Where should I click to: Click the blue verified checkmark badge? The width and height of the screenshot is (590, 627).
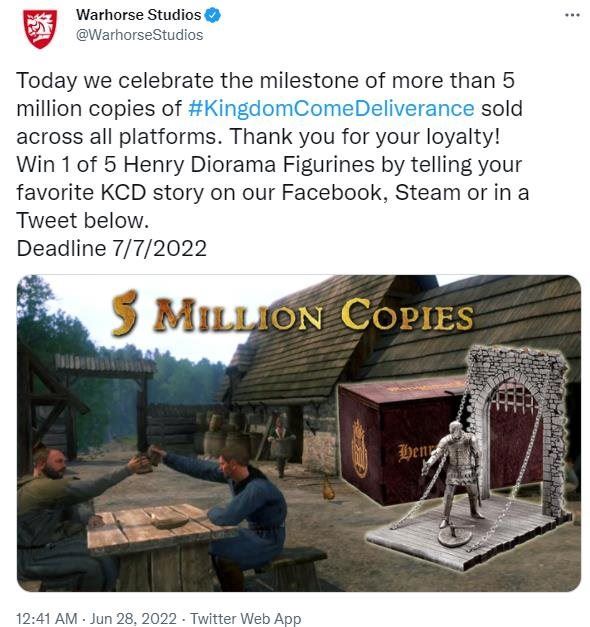(x=213, y=16)
